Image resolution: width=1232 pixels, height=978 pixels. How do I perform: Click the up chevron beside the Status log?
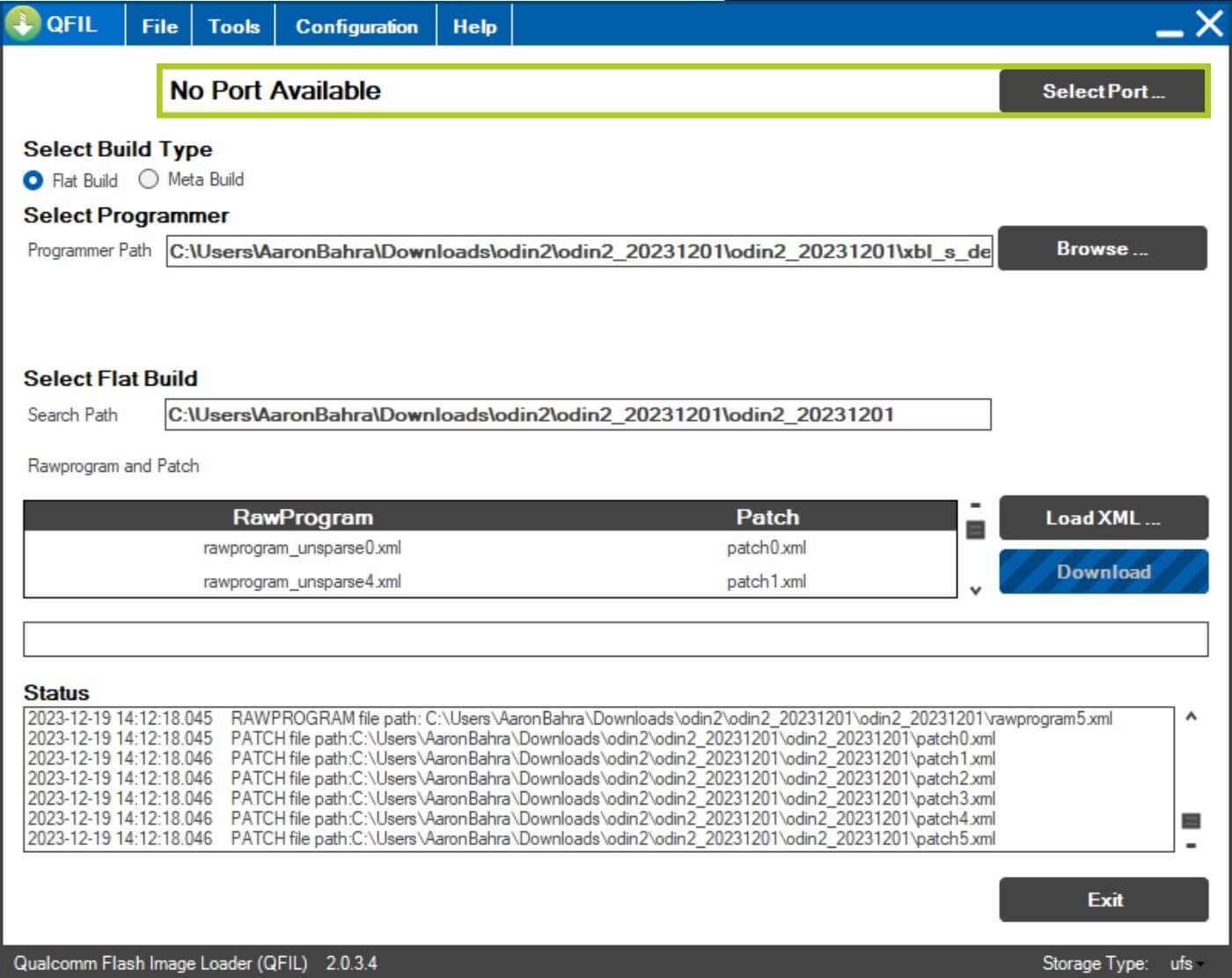[x=1191, y=717]
